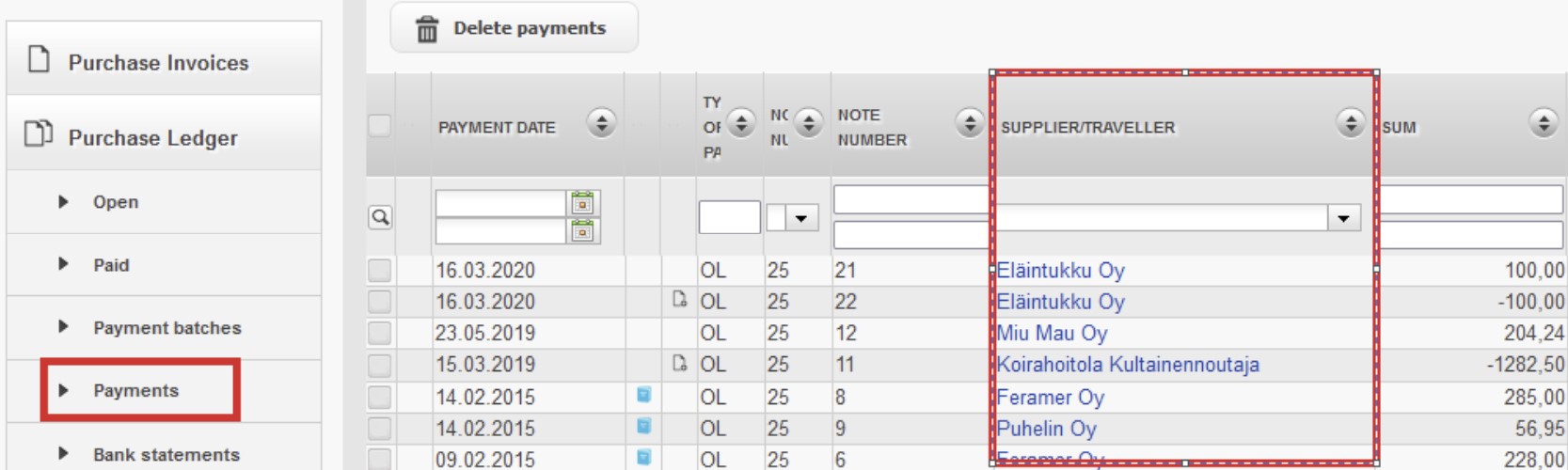Click the trash icon in Delete payments
The width and height of the screenshot is (1568, 470).
(x=427, y=29)
